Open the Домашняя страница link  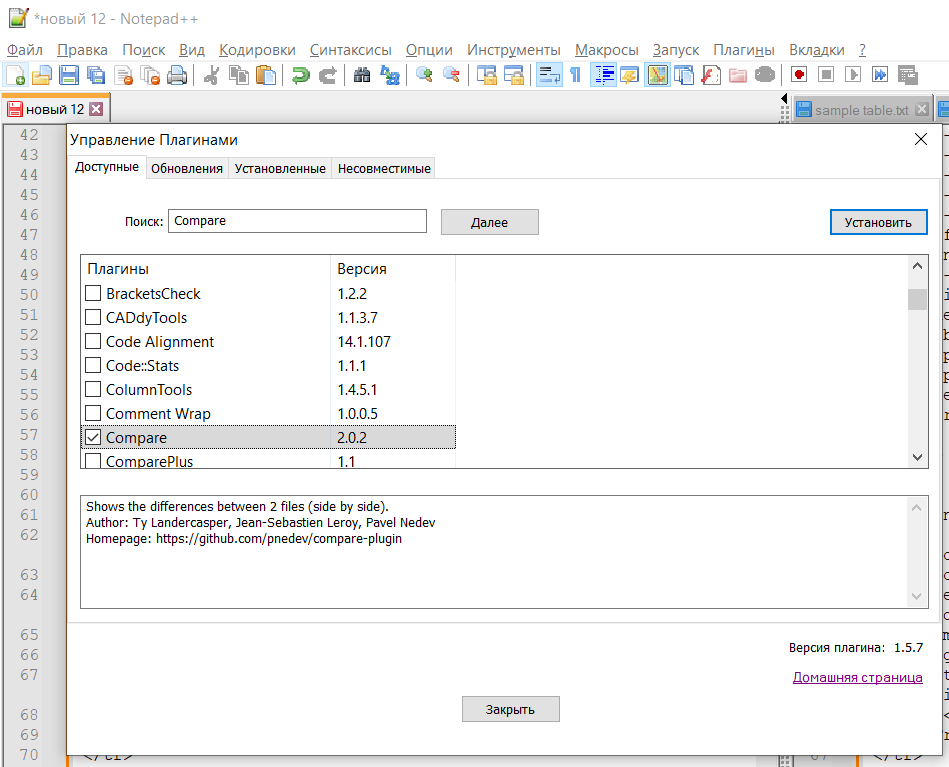pyautogui.click(x=858, y=677)
